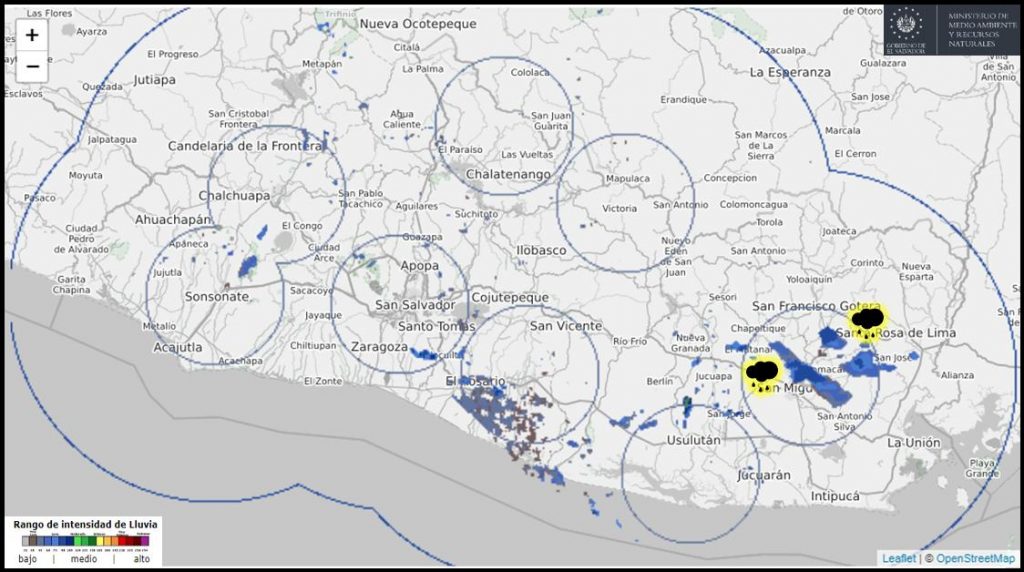1024x572 pixels.
Task: Click the Sonsonate map label
Action: click(x=217, y=297)
